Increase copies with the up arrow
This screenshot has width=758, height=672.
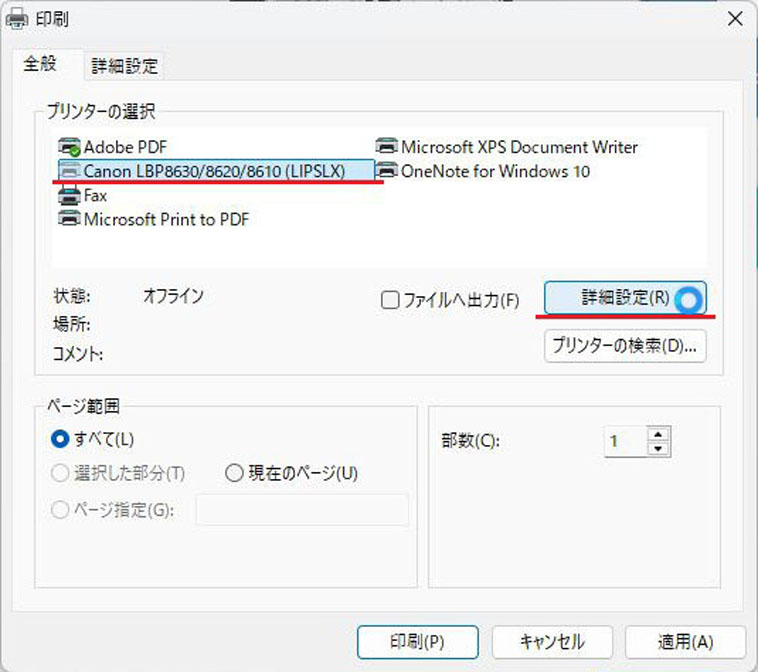click(x=657, y=434)
